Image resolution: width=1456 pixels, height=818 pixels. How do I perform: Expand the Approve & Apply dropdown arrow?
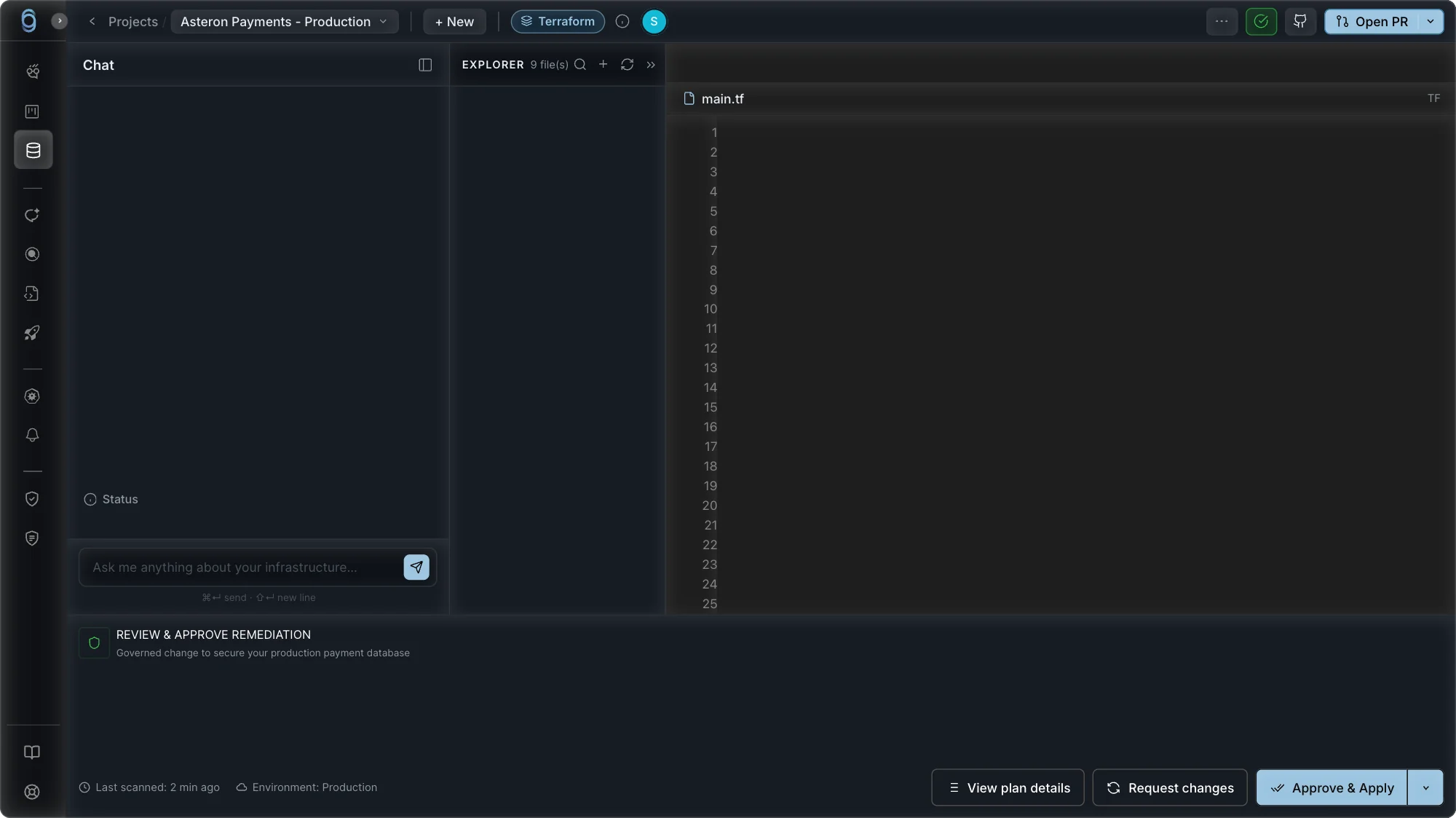click(1425, 787)
